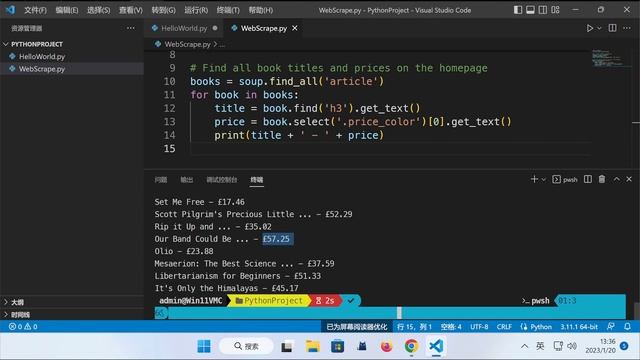
Task: Open the customize layout icon
Action: pyautogui.click(x=556, y=10)
